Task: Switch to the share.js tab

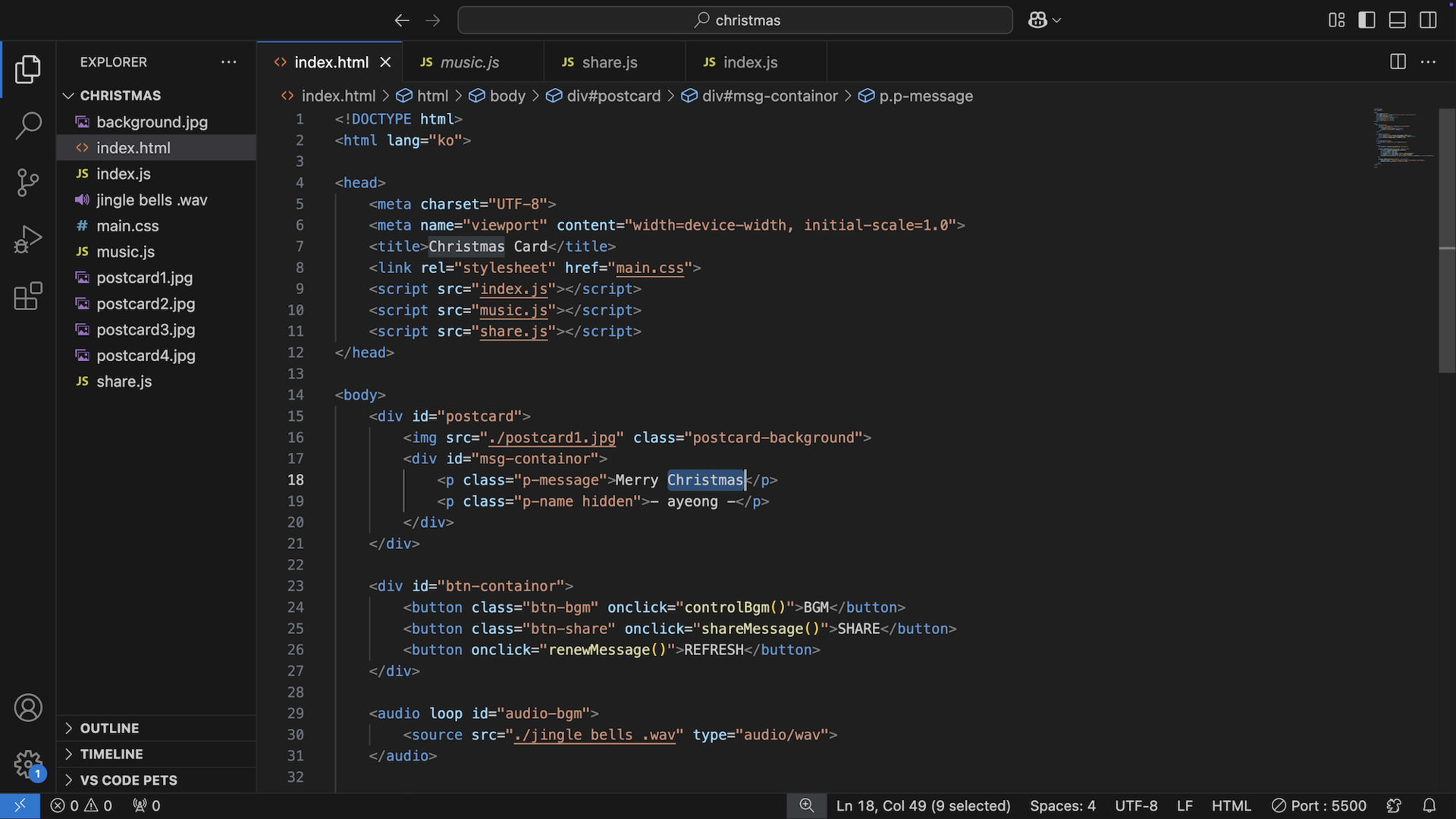Action: [x=609, y=62]
